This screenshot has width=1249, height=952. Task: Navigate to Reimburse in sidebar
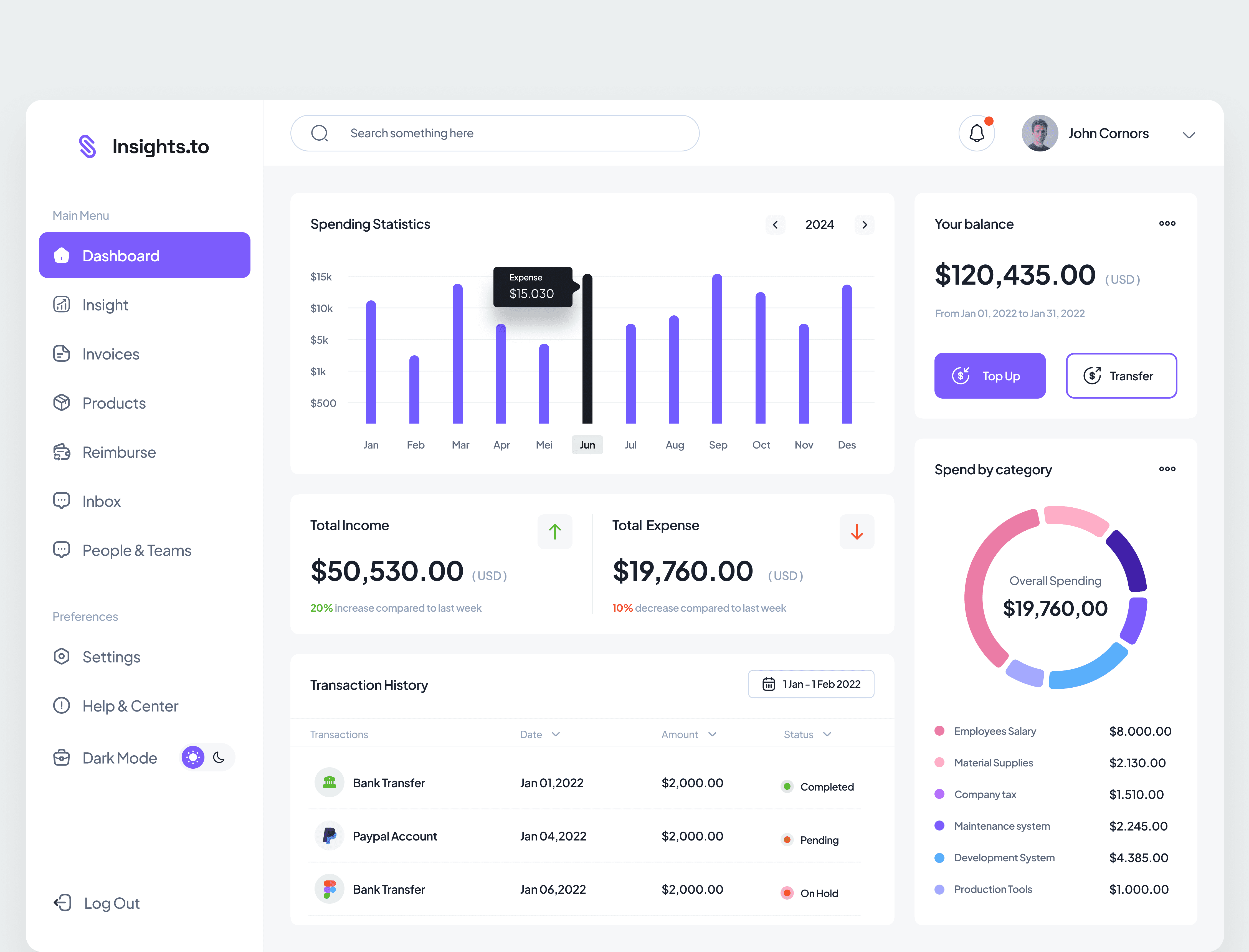pos(118,452)
